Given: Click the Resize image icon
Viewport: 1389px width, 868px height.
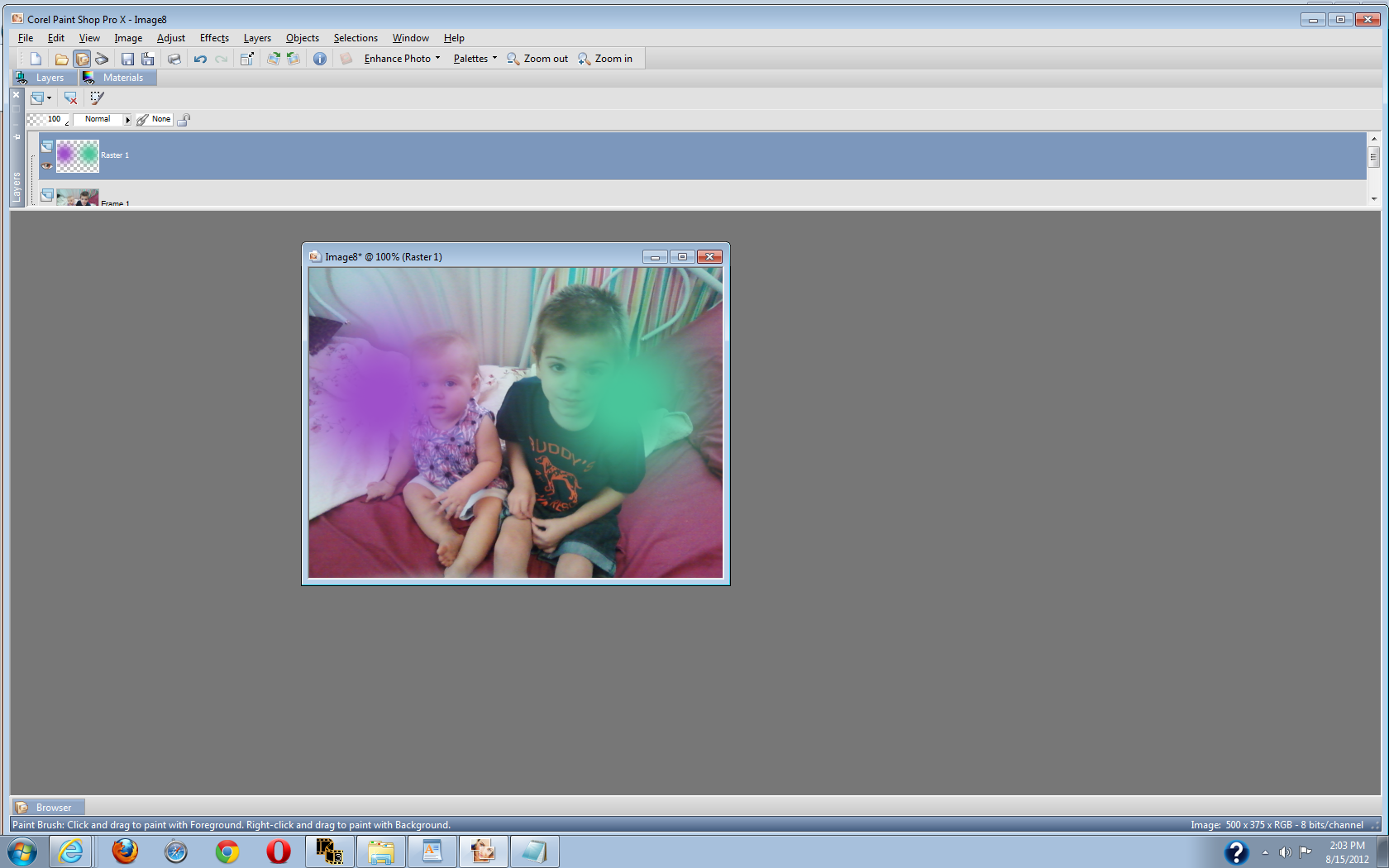Looking at the screenshot, I should 246,59.
